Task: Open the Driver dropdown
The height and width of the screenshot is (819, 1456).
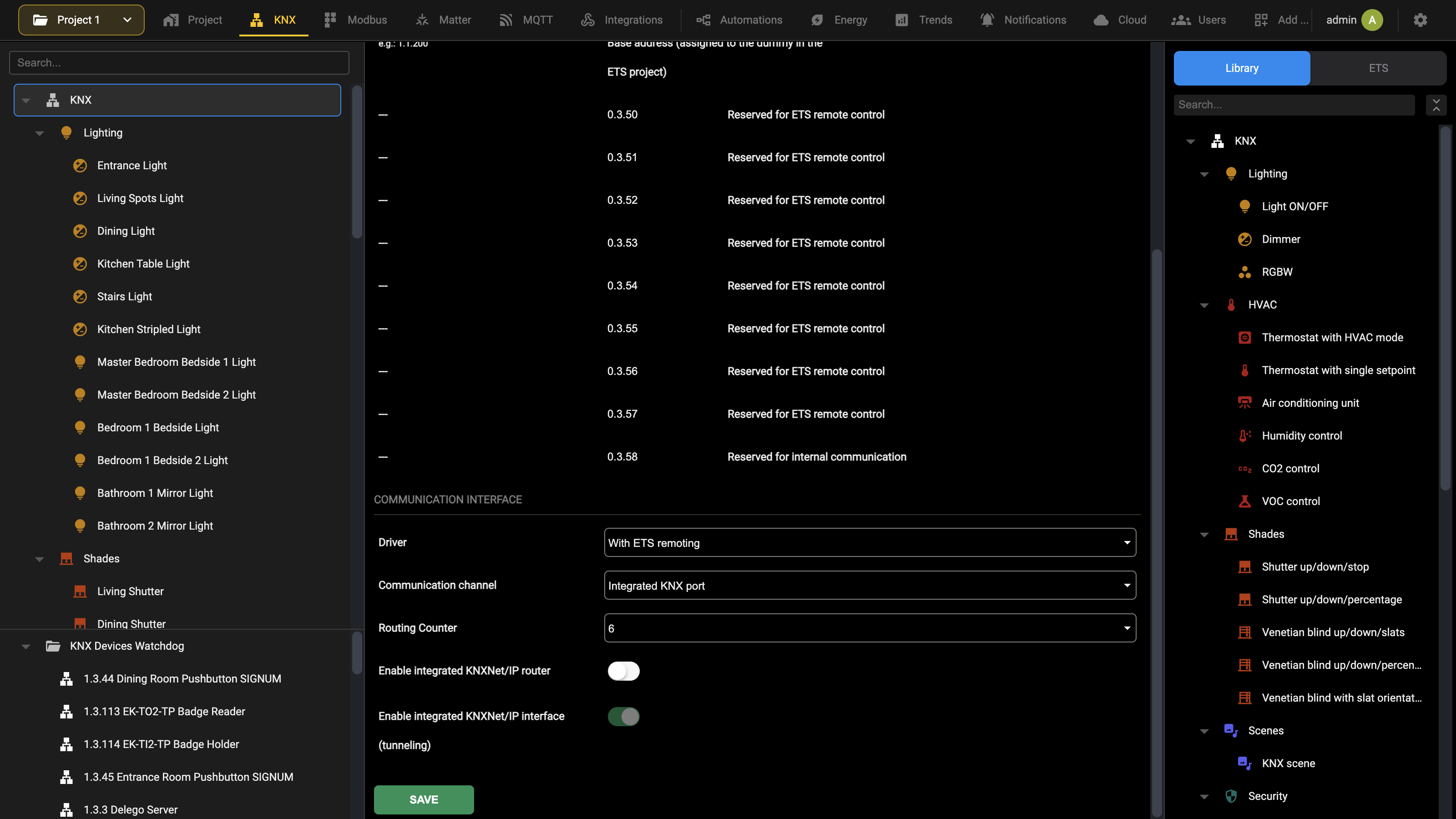Action: 870,543
